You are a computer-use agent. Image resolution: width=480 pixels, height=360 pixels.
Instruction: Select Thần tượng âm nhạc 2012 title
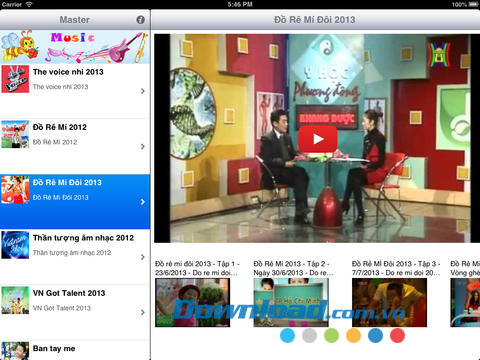tap(83, 238)
